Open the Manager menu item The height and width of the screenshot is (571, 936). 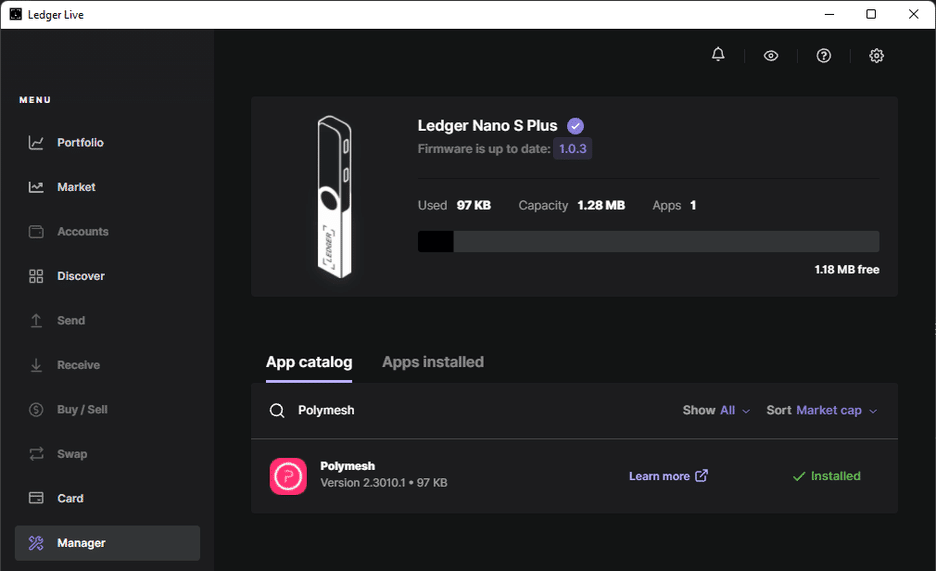pos(107,543)
